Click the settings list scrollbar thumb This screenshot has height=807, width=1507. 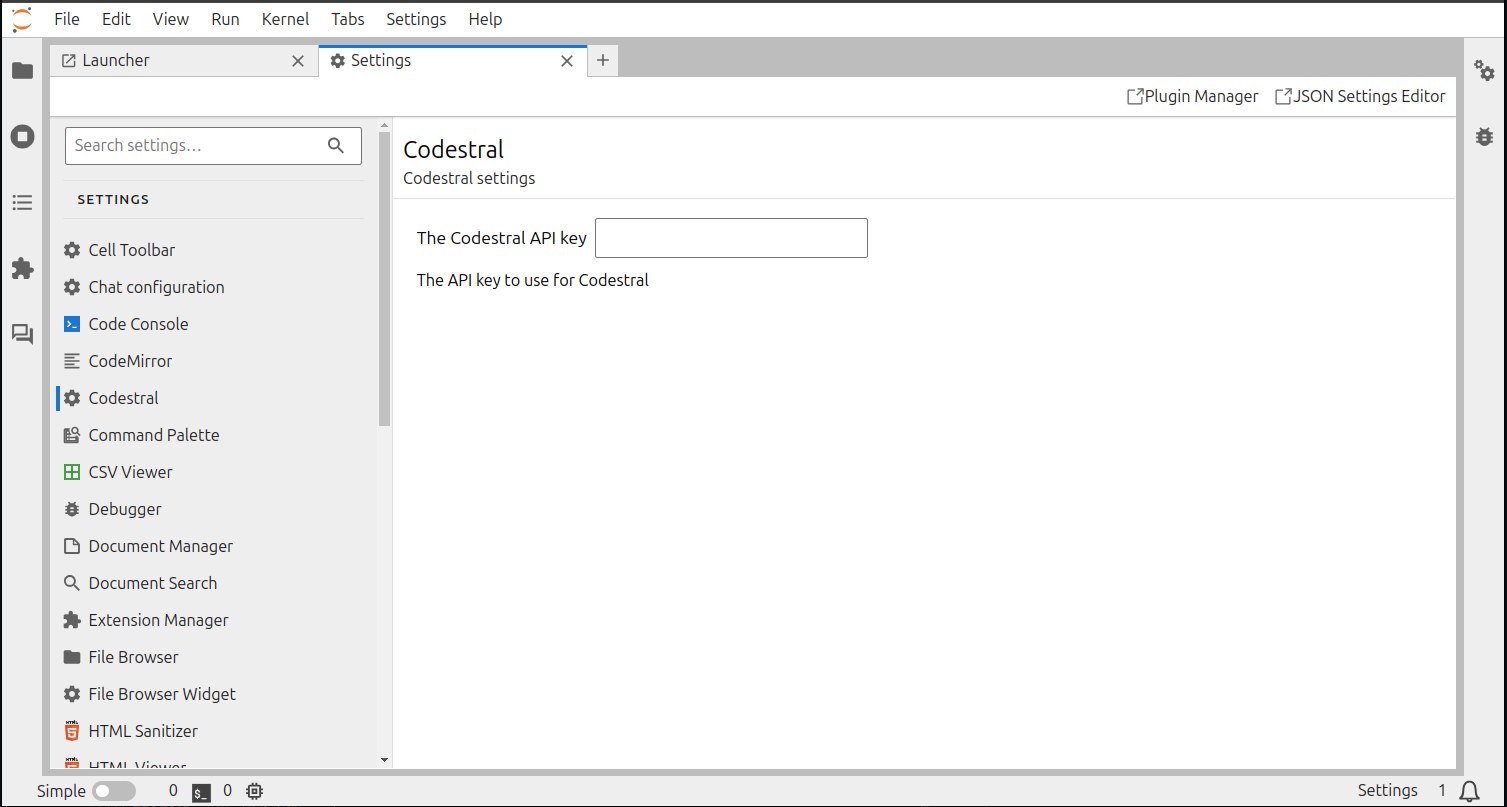pos(385,279)
